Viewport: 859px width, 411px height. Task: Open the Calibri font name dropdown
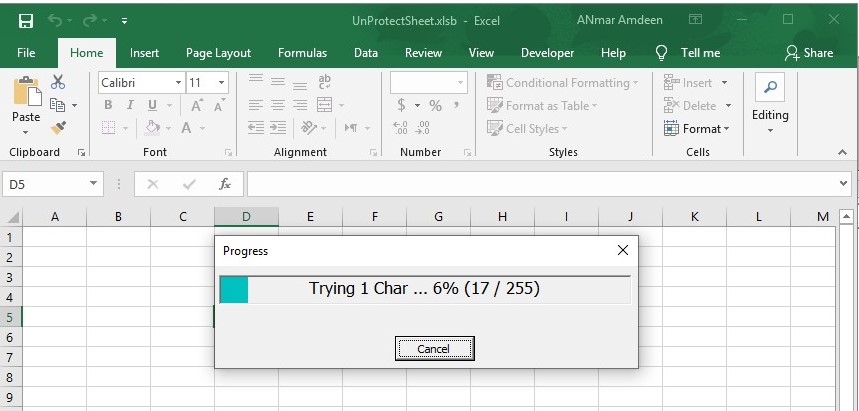pos(178,83)
